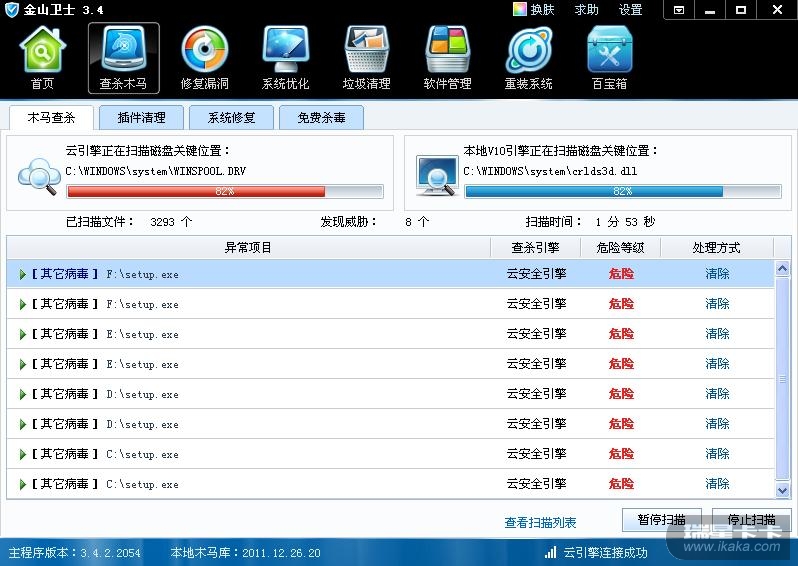Click 清除 in the unhighlighted F:\setup.exe row
This screenshot has height=566, width=798.
pyautogui.click(x=717, y=304)
